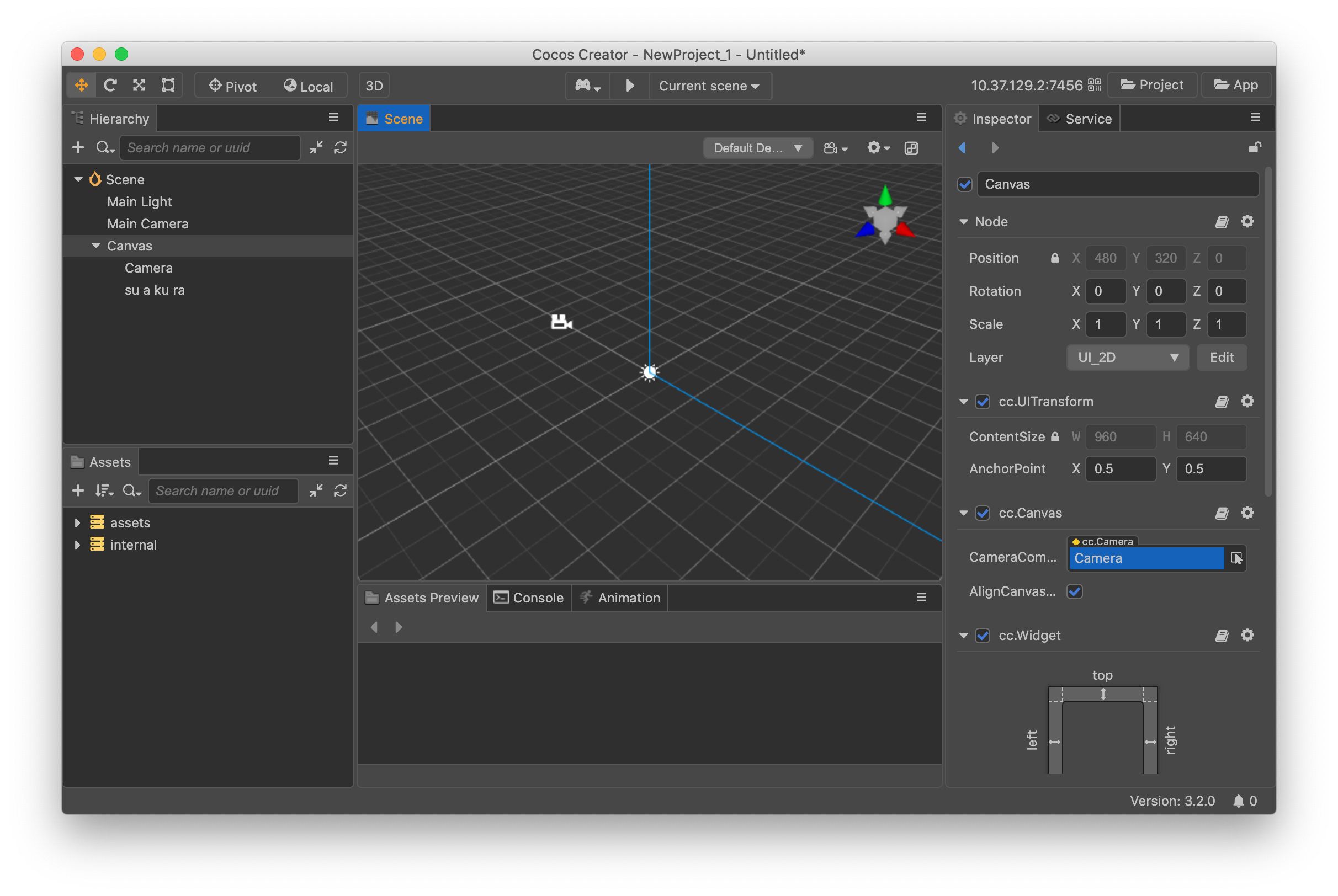The width and height of the screenshot is (1338, 896).
Task: Collapse all folders in Assets panel
Action: [316, 491]
